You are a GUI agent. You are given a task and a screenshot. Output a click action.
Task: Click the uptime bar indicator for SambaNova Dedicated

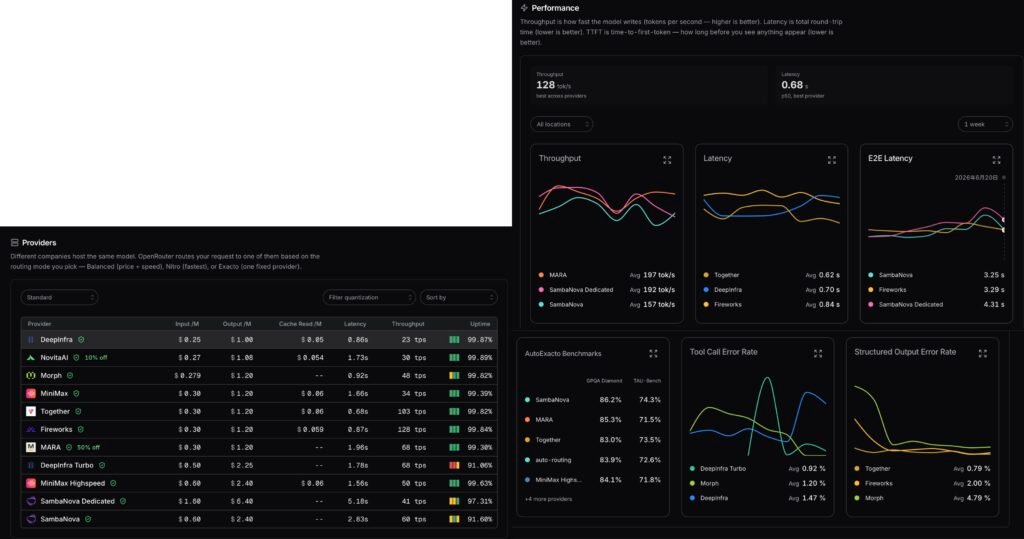(455, 501)
